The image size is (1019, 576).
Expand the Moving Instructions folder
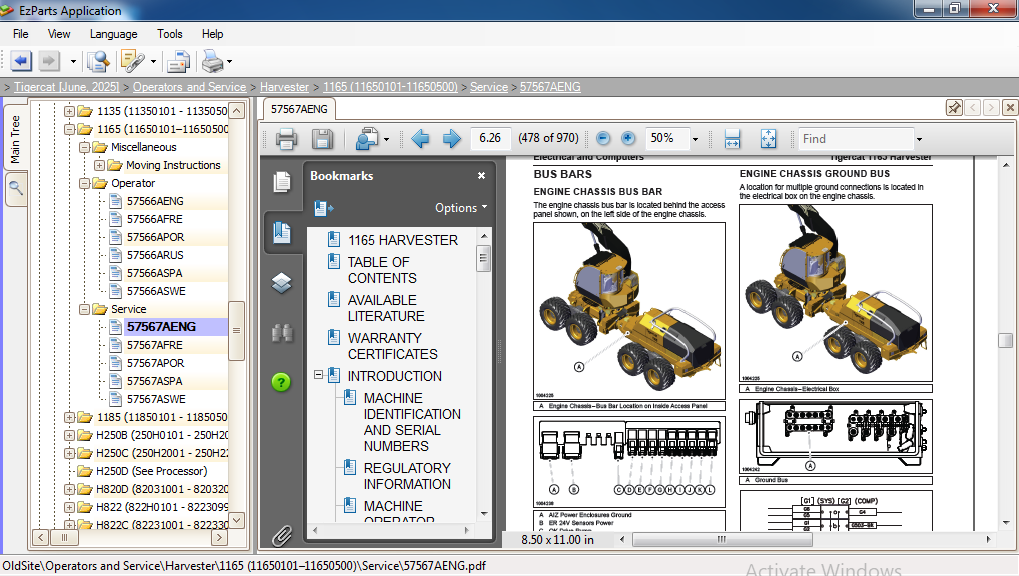(99, 165)
